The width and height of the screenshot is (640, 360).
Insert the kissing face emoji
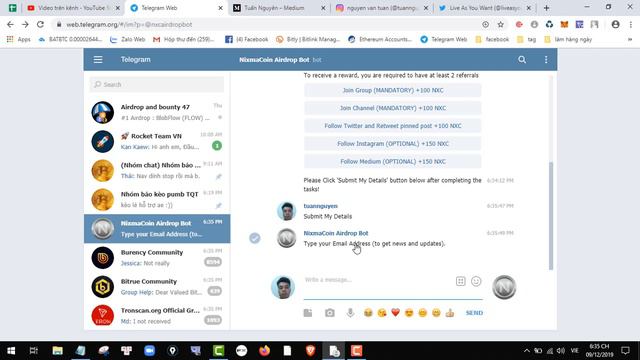tap(382, 313)
